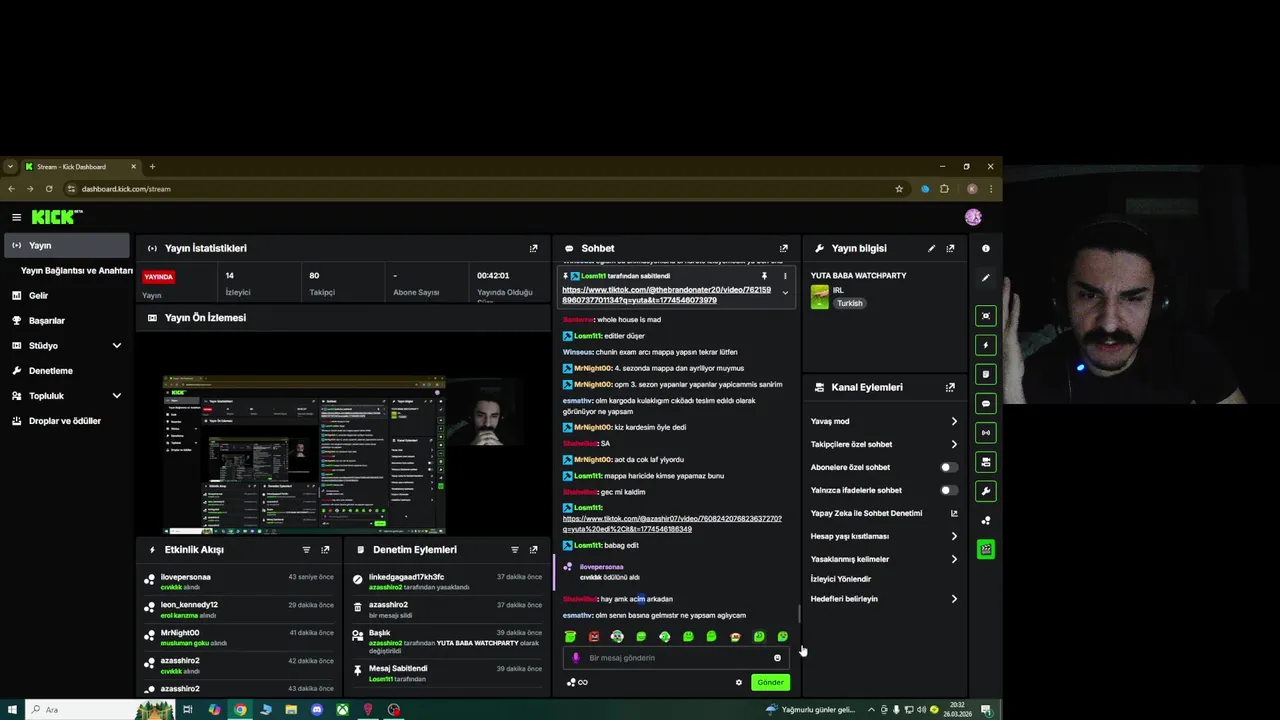Image resolution: width=1280 pixels, height=720 pixels.
Task: Click the Kick logo
Action: click(x=57, y=217)
